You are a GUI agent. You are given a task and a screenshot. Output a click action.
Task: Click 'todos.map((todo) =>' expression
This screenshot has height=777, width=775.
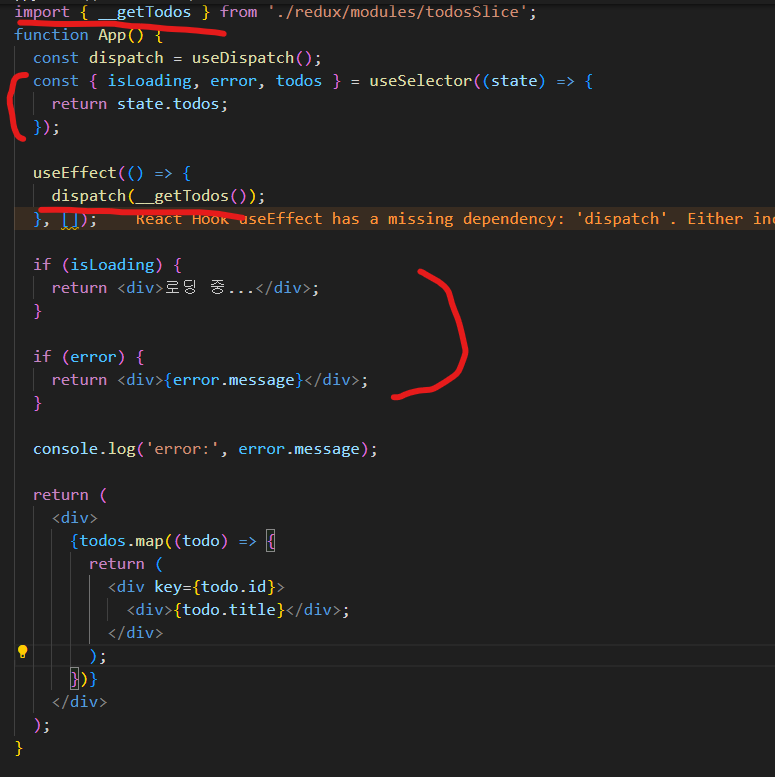[167, 541]
